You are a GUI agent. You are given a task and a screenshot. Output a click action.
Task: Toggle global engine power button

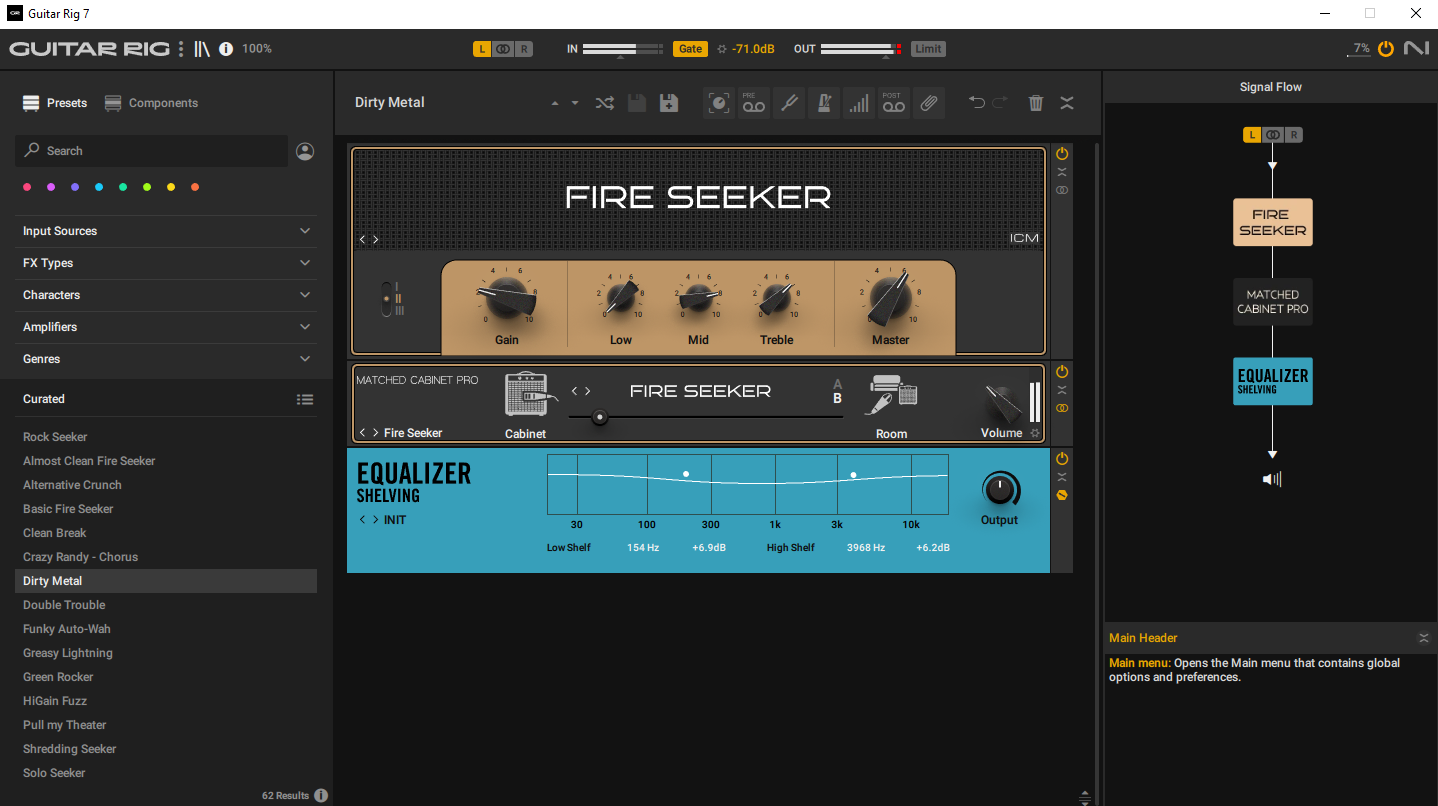(x=1385, y=48)
